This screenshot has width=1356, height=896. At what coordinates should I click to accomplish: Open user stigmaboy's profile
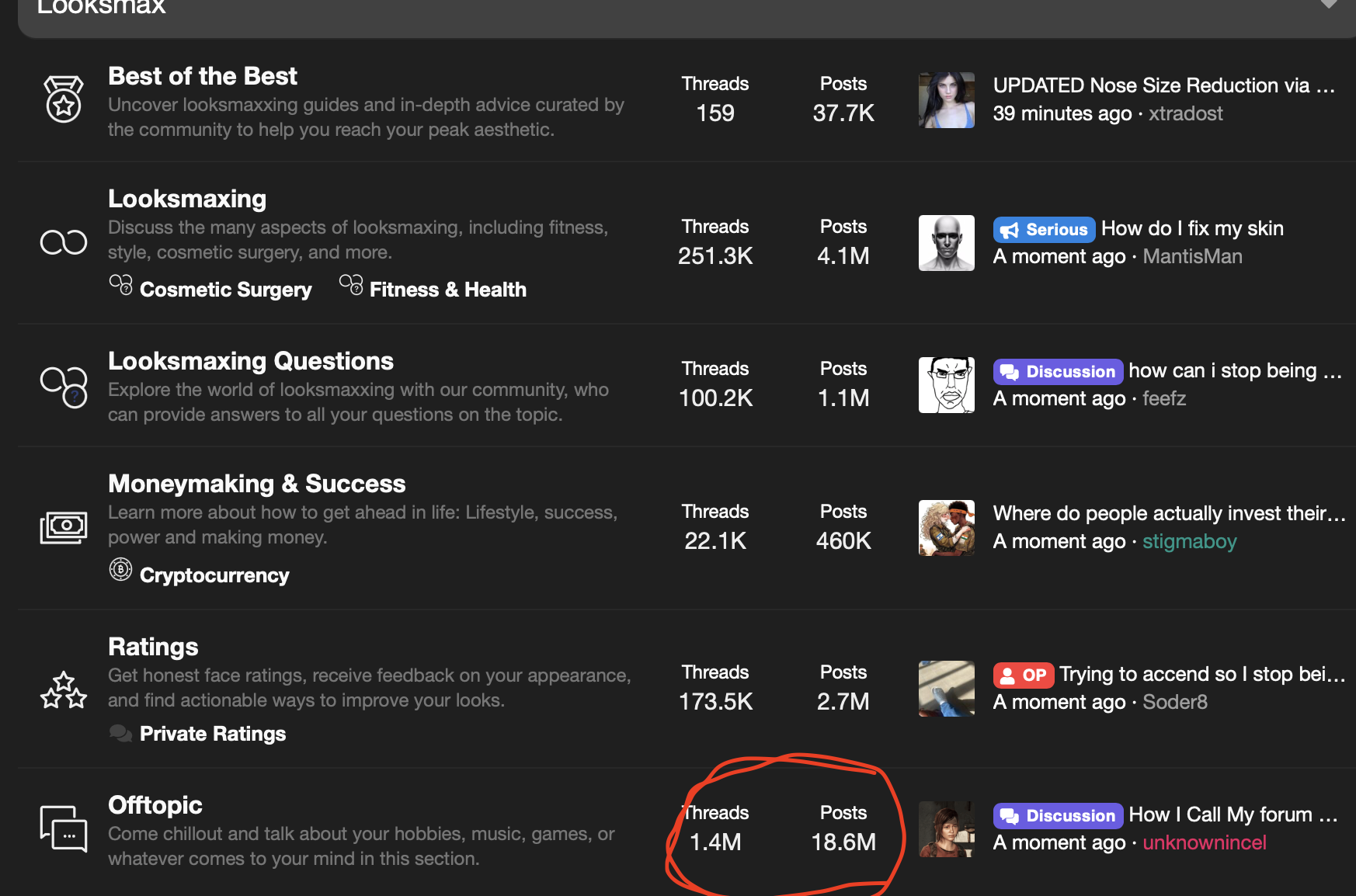(x=1189, y=541)
